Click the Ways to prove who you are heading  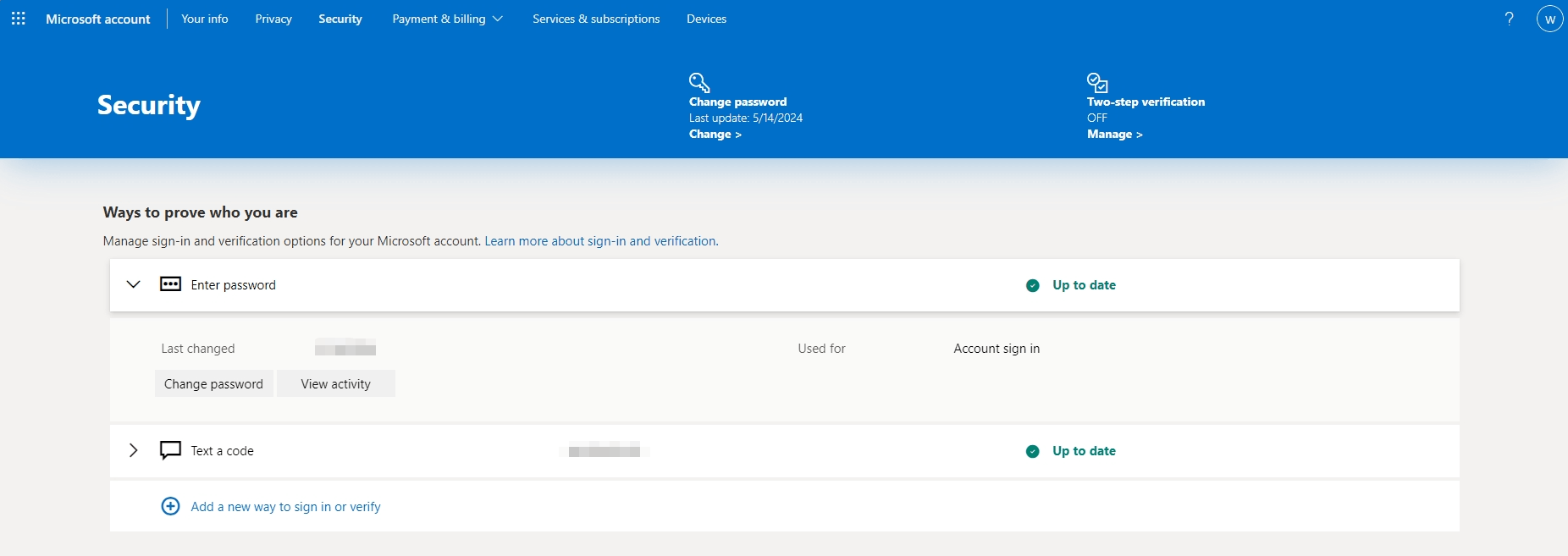pos(201,212)
